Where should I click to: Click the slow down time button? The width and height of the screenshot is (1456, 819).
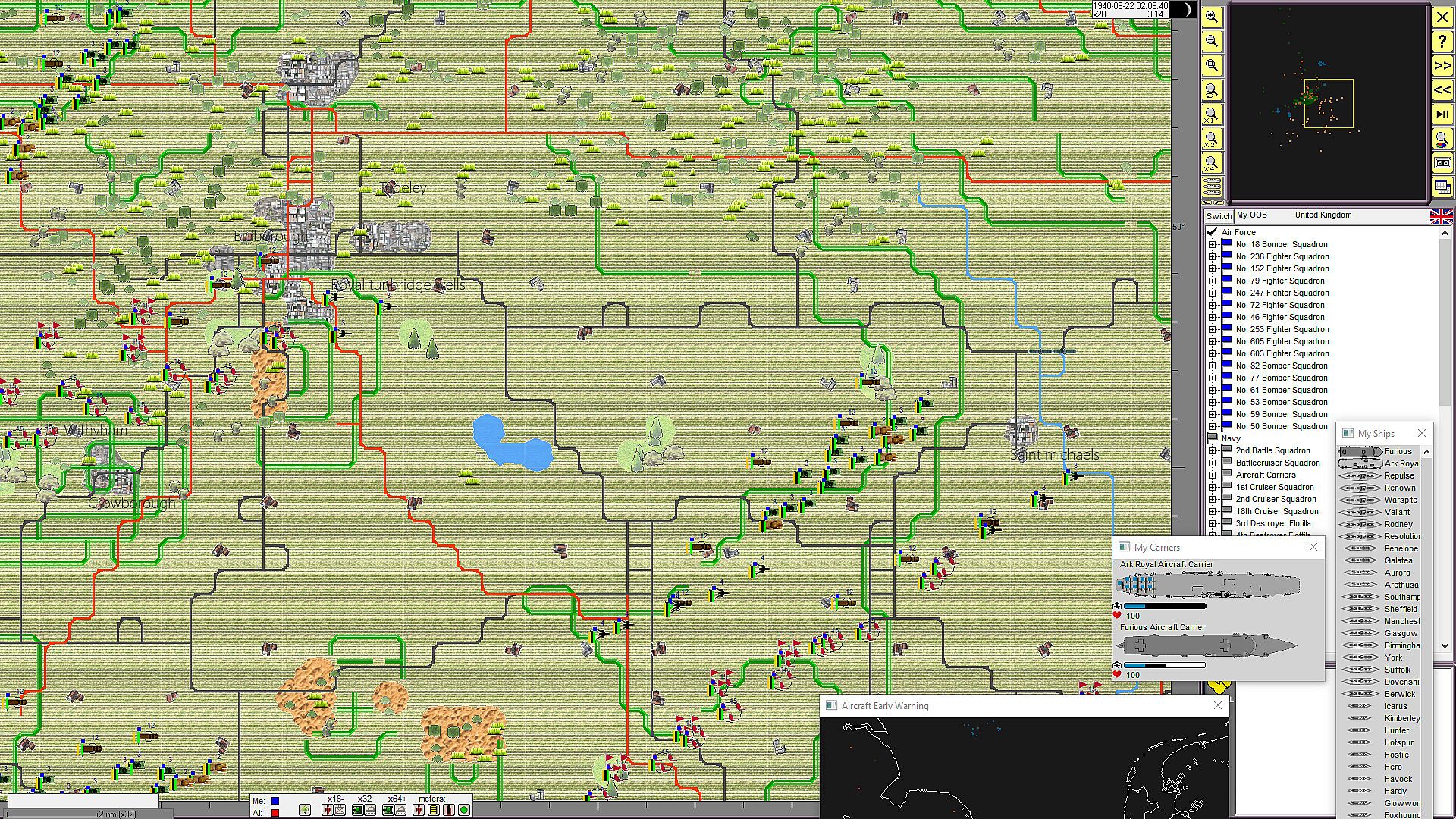point(1442,90)
